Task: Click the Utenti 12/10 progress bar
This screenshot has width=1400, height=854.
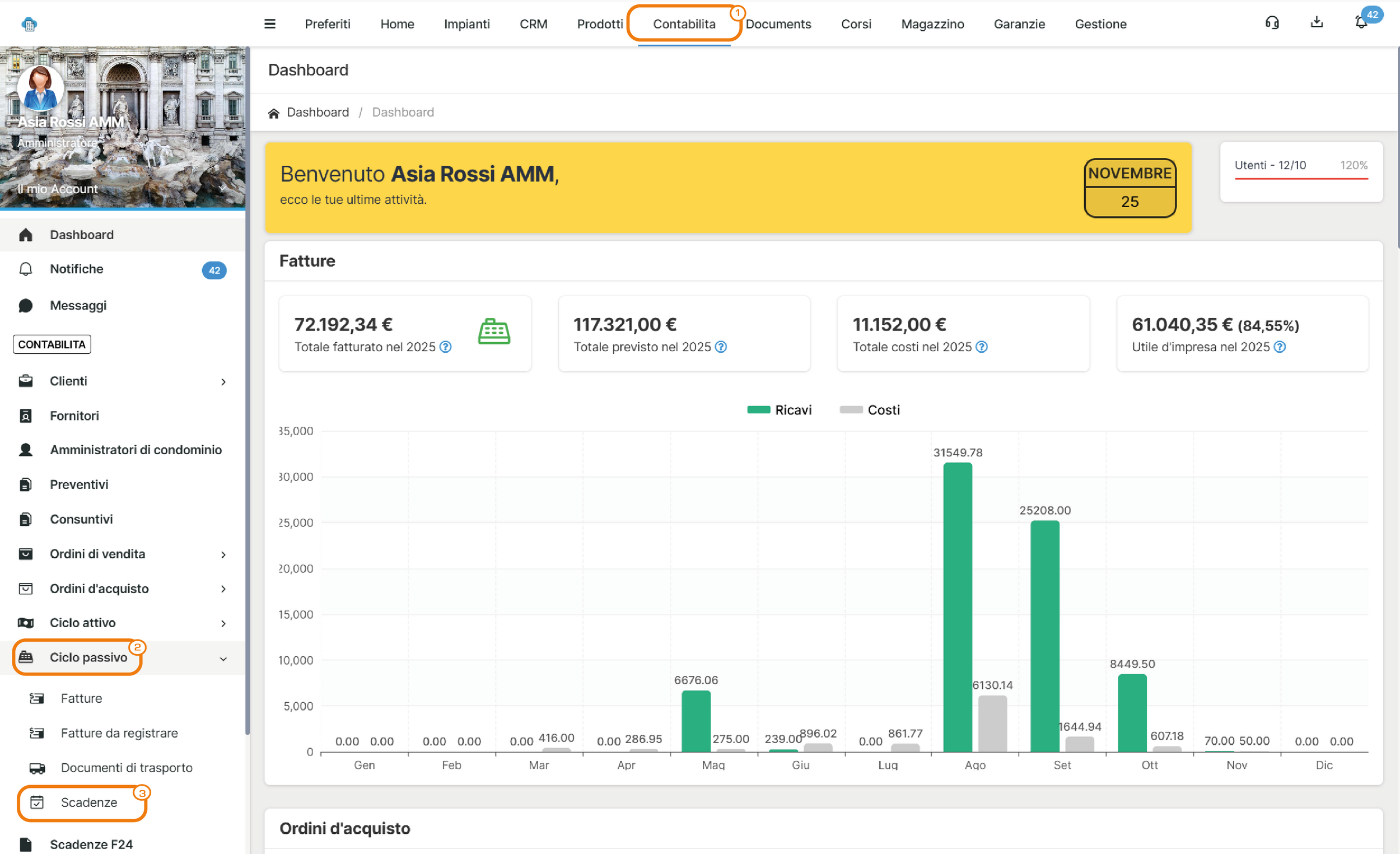Action: [x=1301, y=179]
